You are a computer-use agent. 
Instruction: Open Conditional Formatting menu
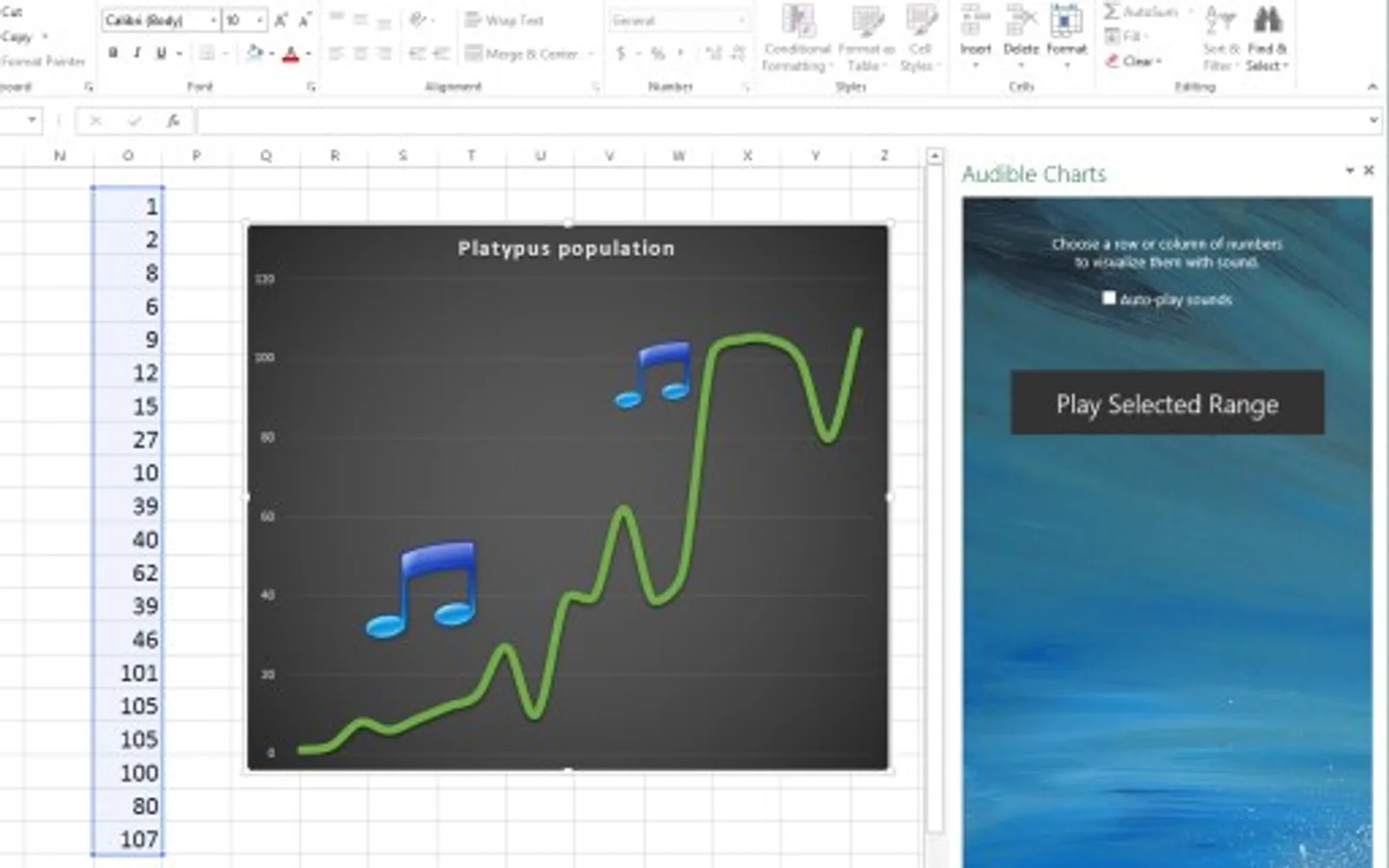point(797,39)
